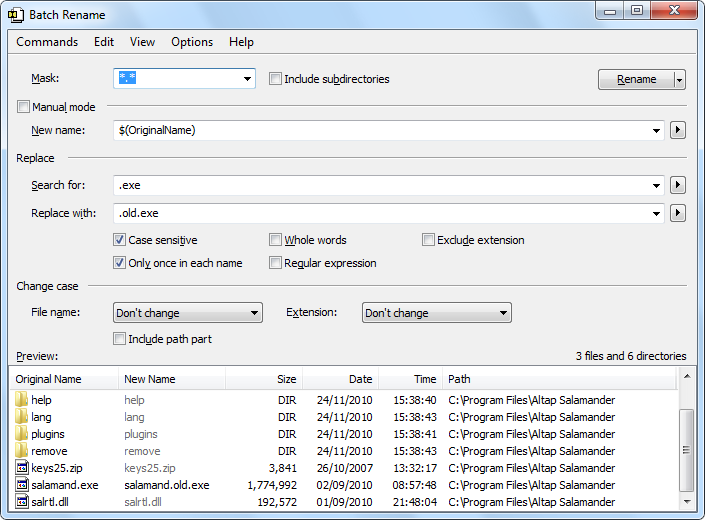
Task: Click the keys25.zip file icon
Action: [x=22, y=468]
